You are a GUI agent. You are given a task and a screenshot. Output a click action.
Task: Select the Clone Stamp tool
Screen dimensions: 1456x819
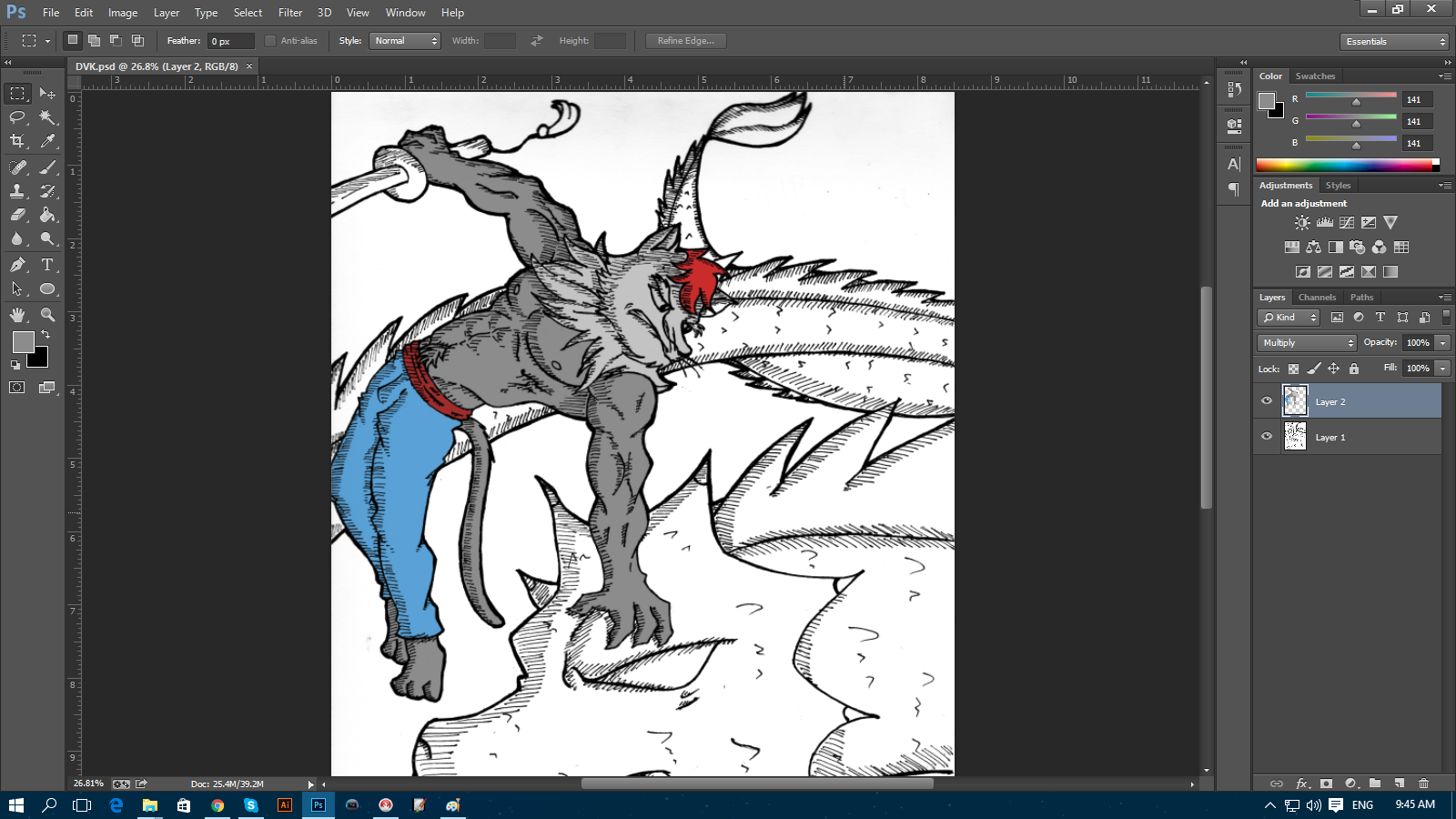click(x=17, y=191)
